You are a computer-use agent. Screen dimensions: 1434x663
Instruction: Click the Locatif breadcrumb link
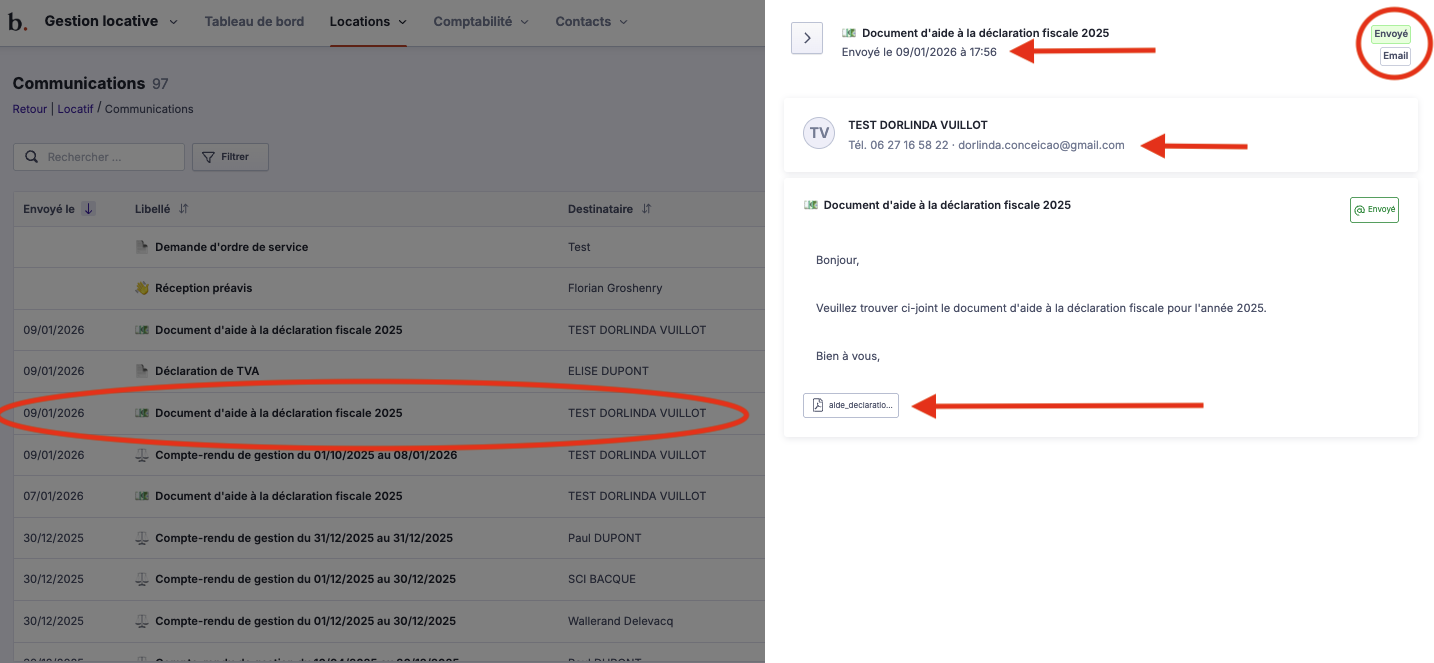(75, 109)
